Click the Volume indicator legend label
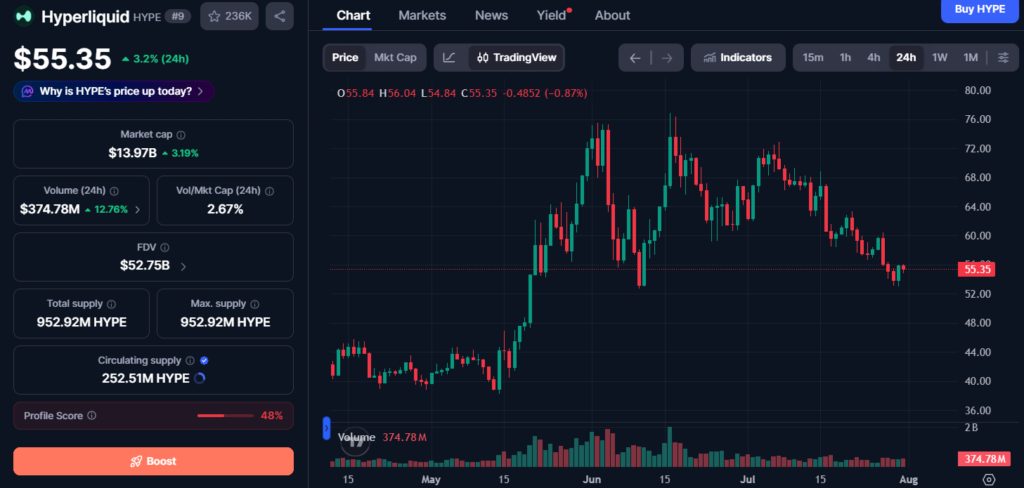The height and width of the screenshot is (488, 1024). point(356,437)
